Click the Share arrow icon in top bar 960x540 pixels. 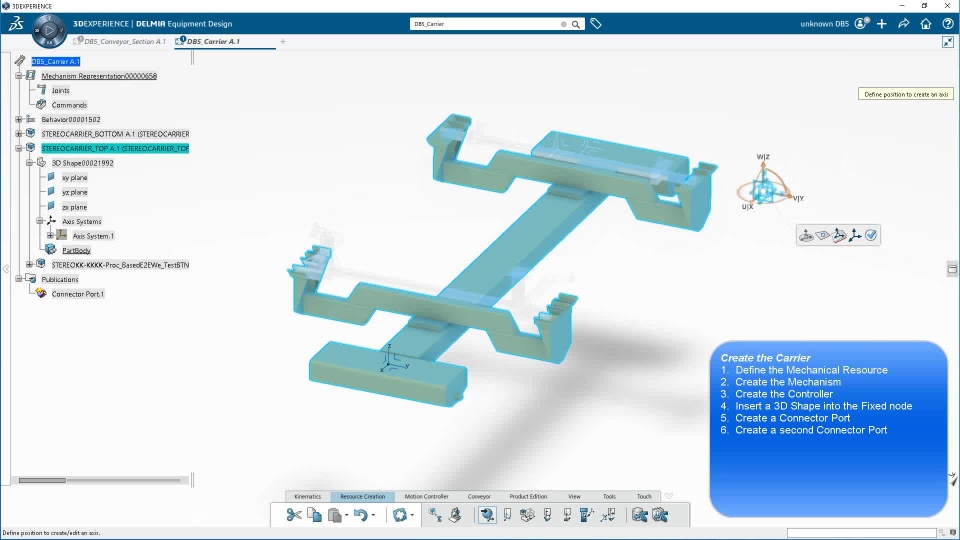click(904, 24)
